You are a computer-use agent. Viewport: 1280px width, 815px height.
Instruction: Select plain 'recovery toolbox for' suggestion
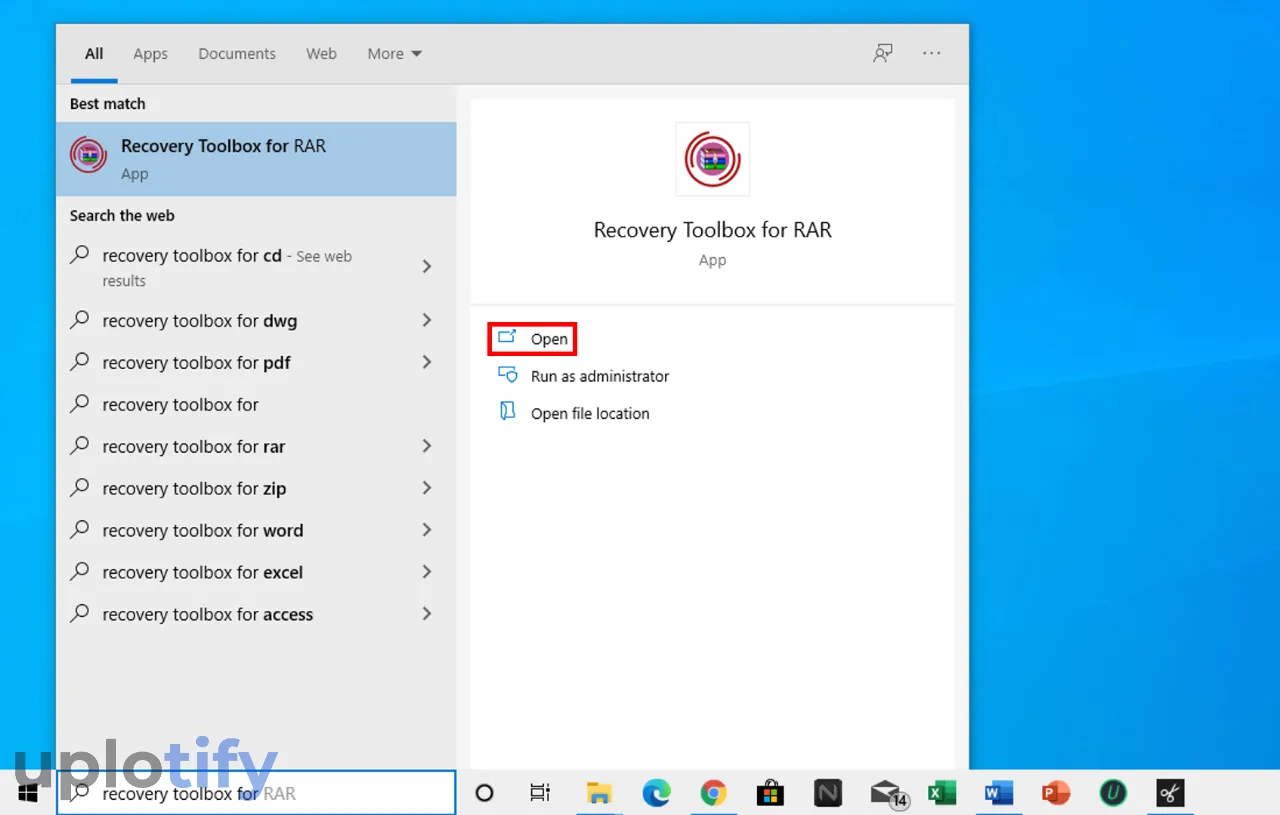click(256, 405)
